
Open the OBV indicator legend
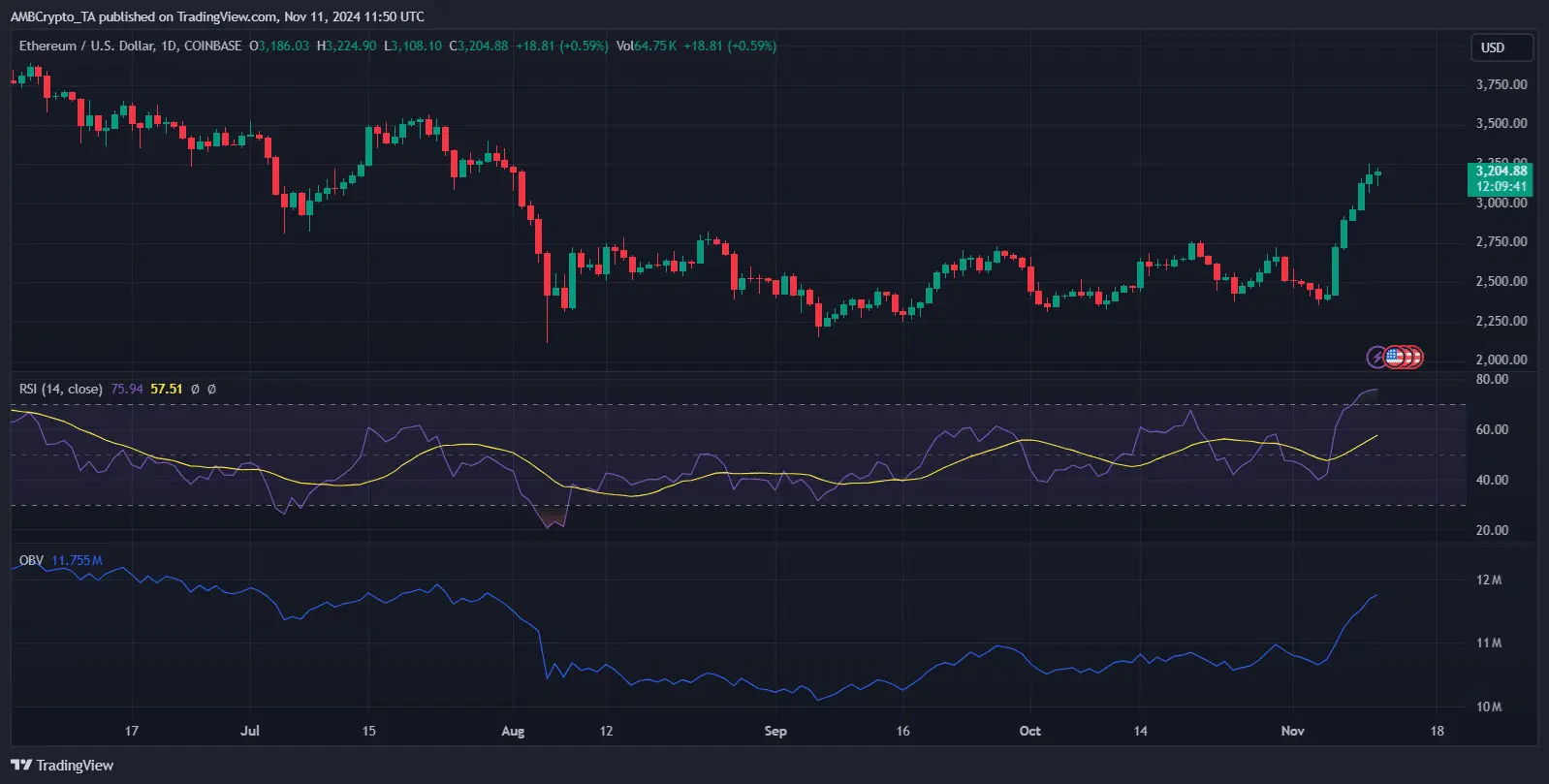click(31, 560)
